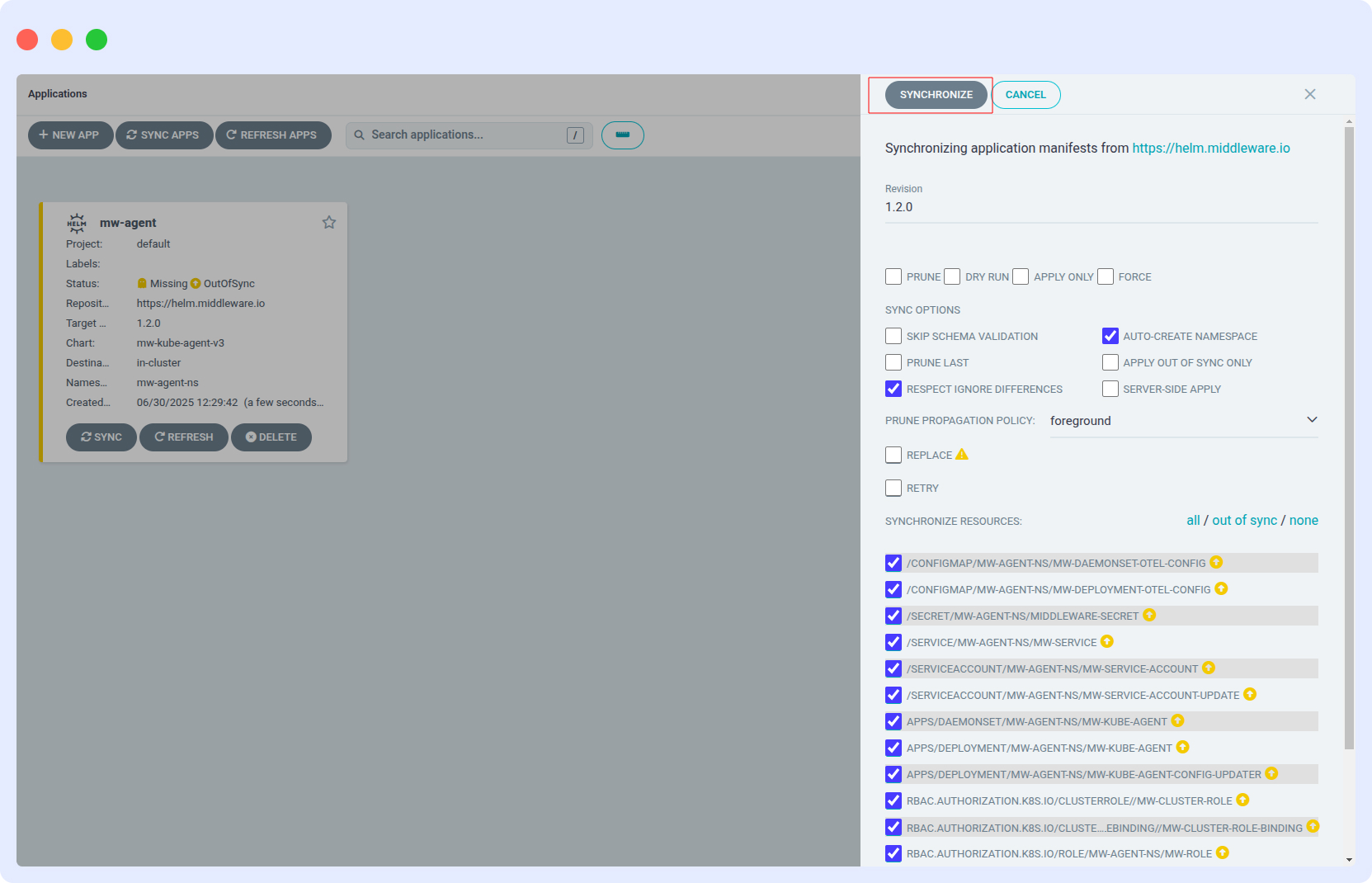Click the slash keyboard shortcut icon in search

575,135
